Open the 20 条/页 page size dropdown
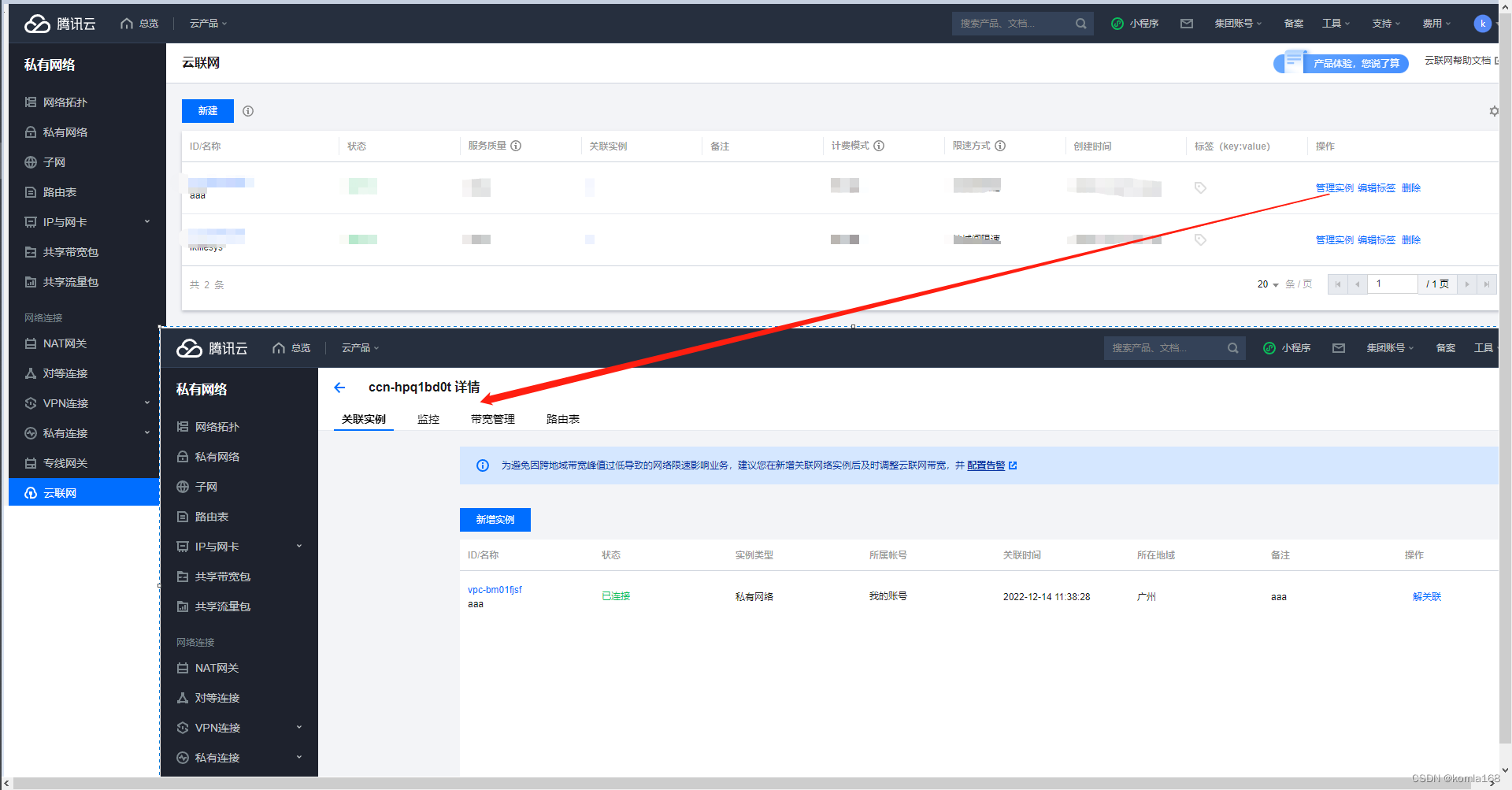This screenshot has width=1512, height=790. tap(1268, 284)
